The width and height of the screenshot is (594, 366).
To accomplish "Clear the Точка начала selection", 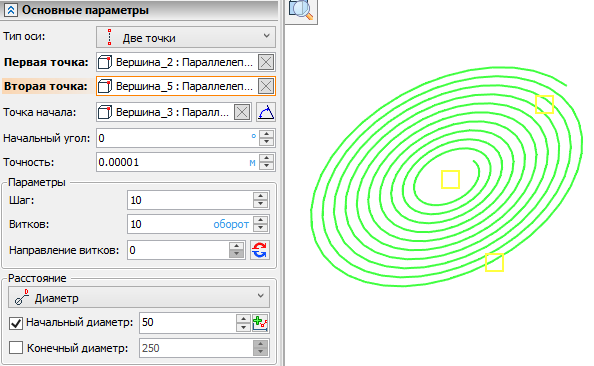I will click(x=242, y=112).
